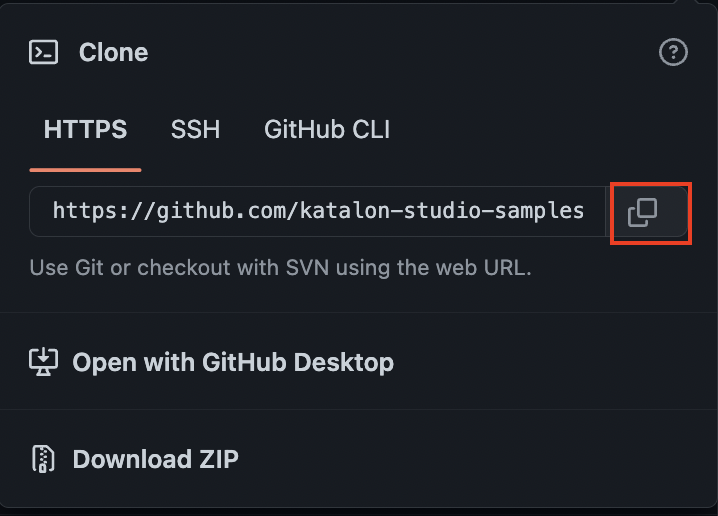Select the GitHub CLI tab
The height and width of the screenshot is (516, 718).
tap(326, 129)
